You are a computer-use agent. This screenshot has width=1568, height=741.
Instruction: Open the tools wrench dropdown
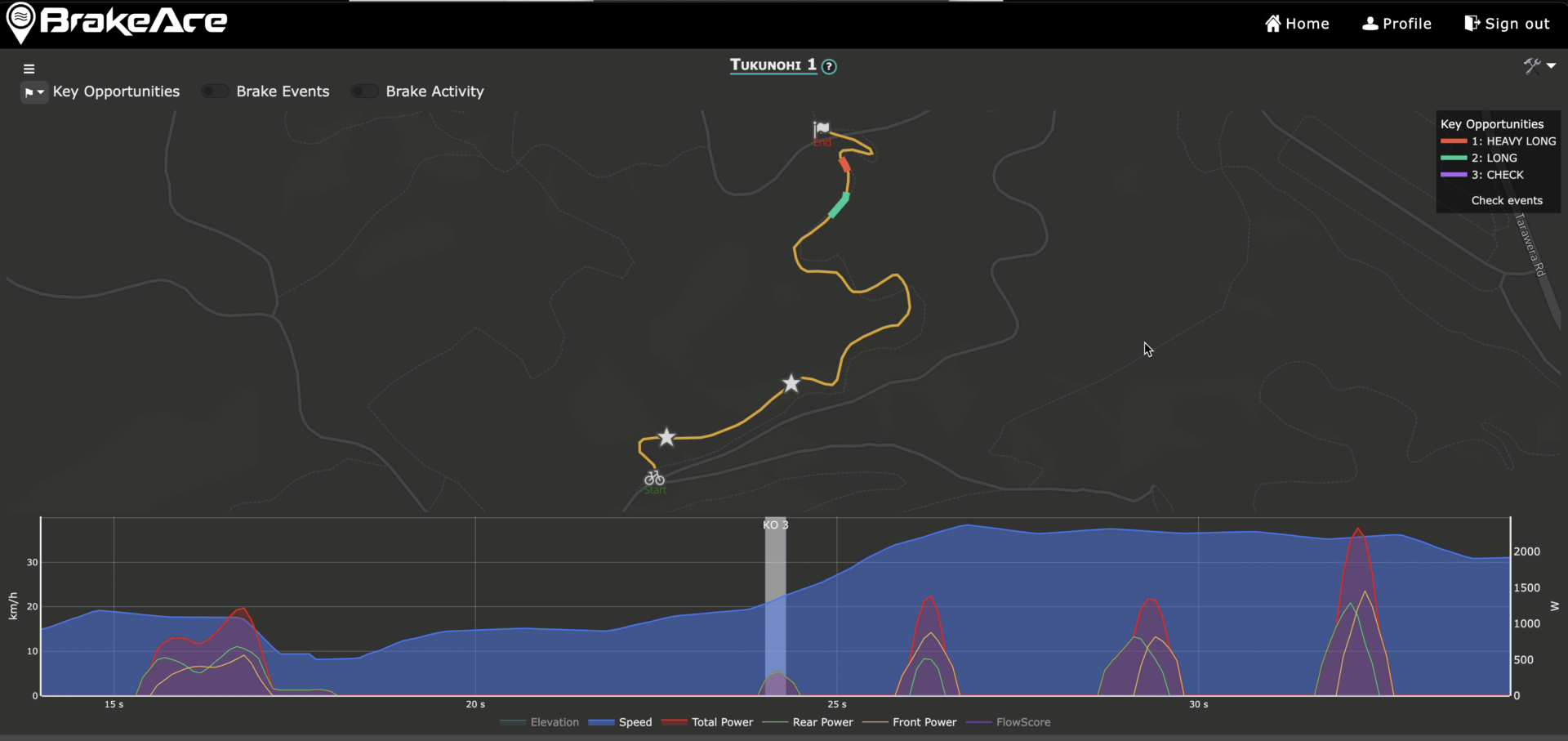tap(1539, 66)
